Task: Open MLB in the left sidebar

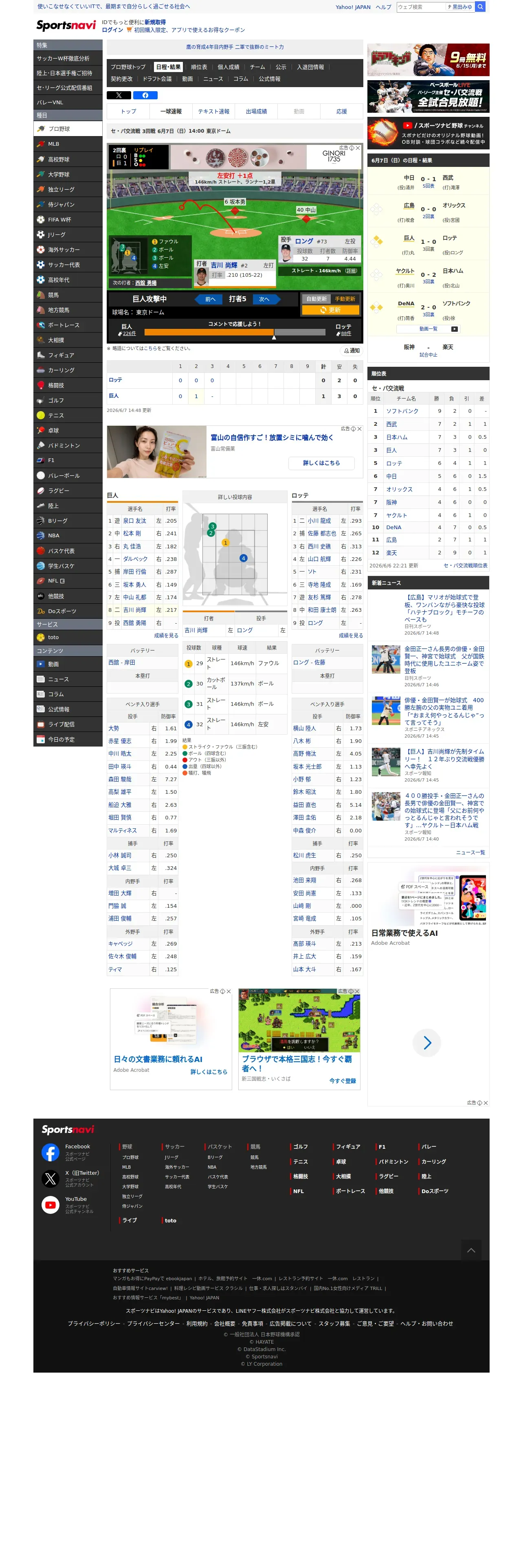Action: (68, 144)
